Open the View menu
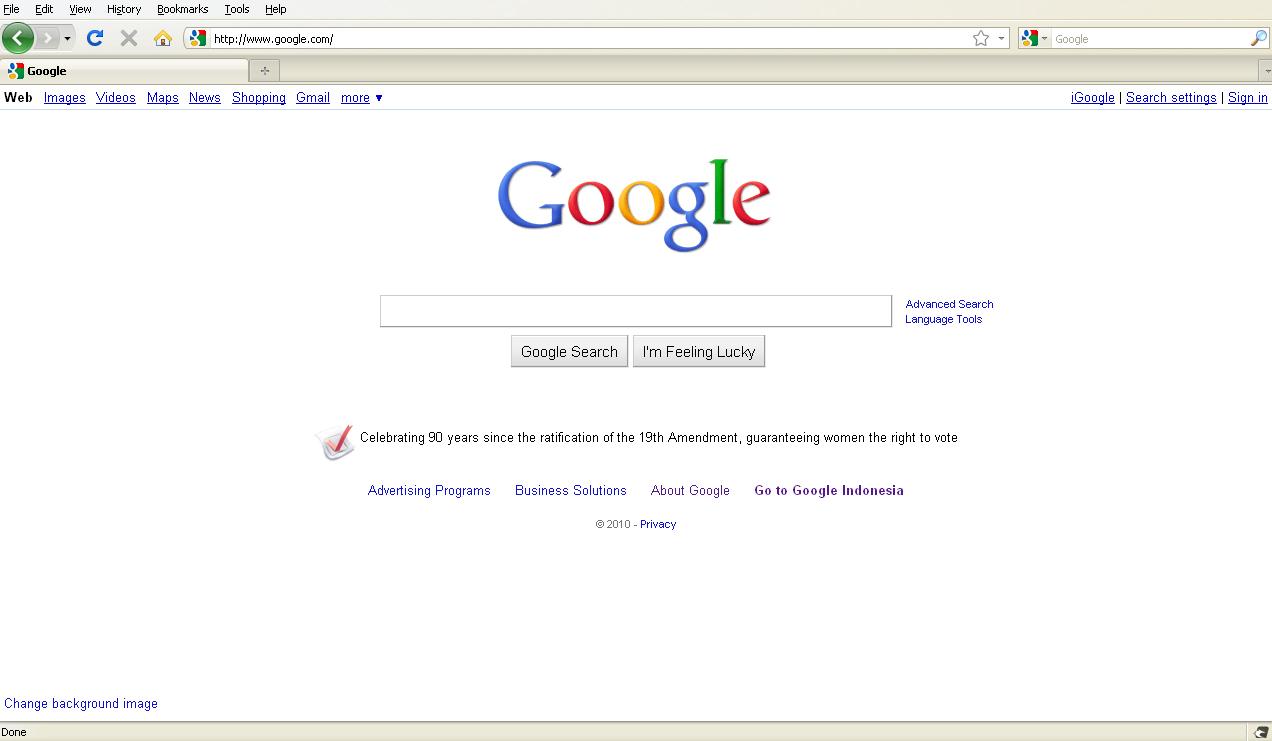This screenshot has height=741, width=1272. tap(80, 9)
